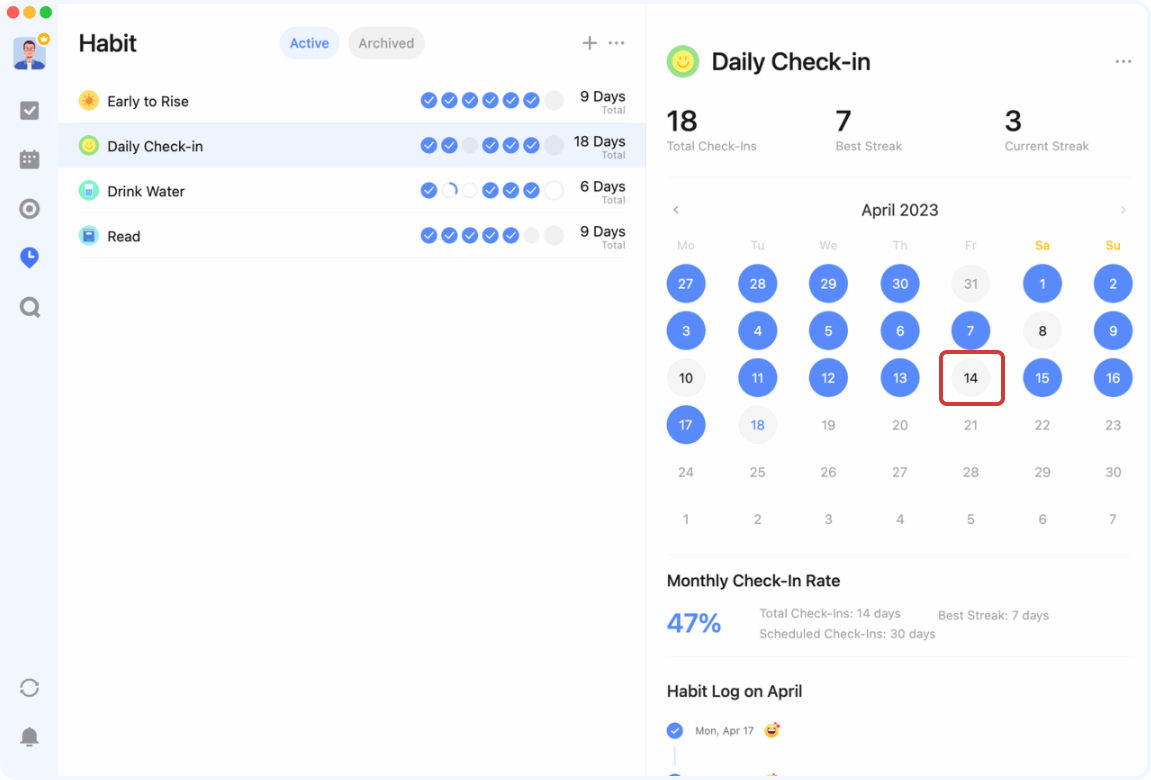The width and height of the screenshot is (1151, 780).
Task: Mark Drink Water habit complete for today
Action: 553,190
